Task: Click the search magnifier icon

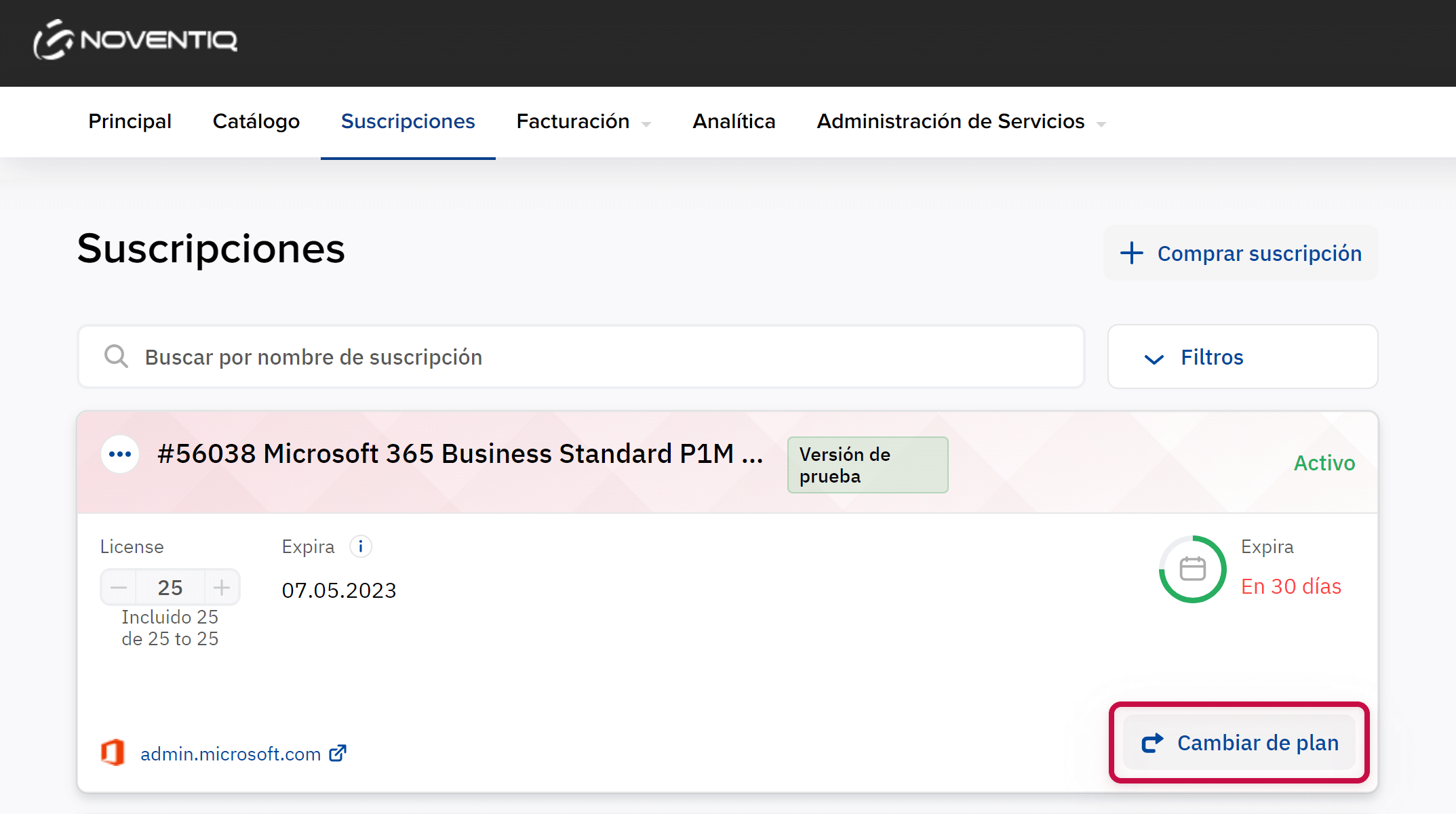Action: click(x=116, y=357)
